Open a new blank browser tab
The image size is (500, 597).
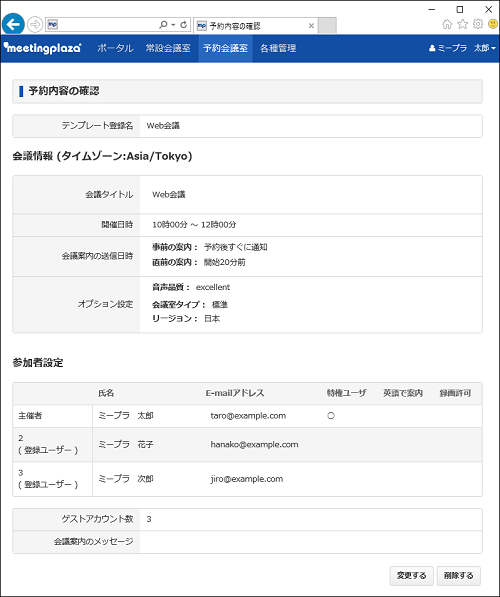(327, 26)
